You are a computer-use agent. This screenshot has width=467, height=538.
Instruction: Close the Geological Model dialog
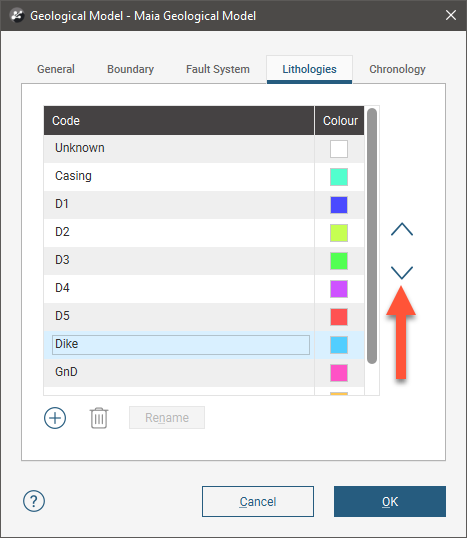coord(451,15)
